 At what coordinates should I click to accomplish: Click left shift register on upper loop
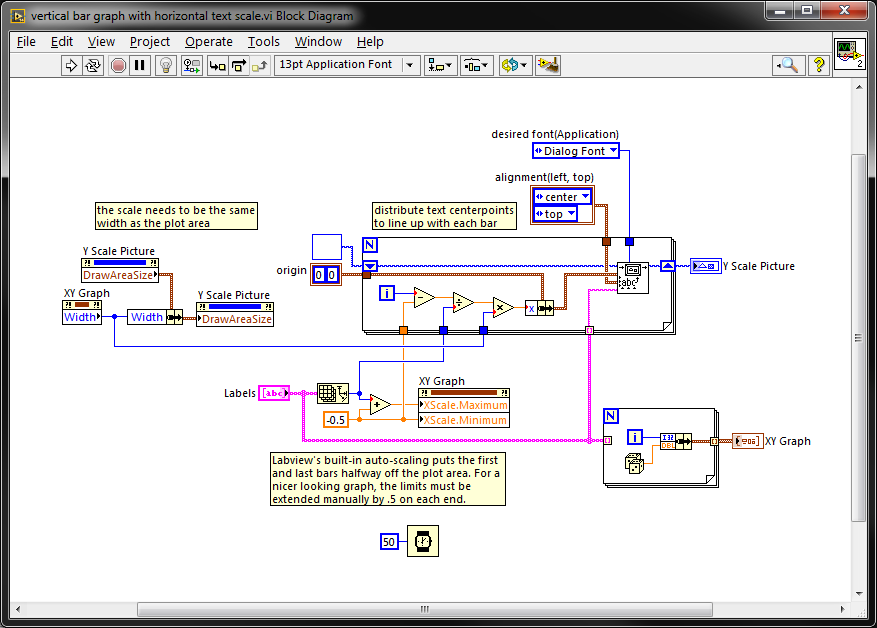[370, 266]
